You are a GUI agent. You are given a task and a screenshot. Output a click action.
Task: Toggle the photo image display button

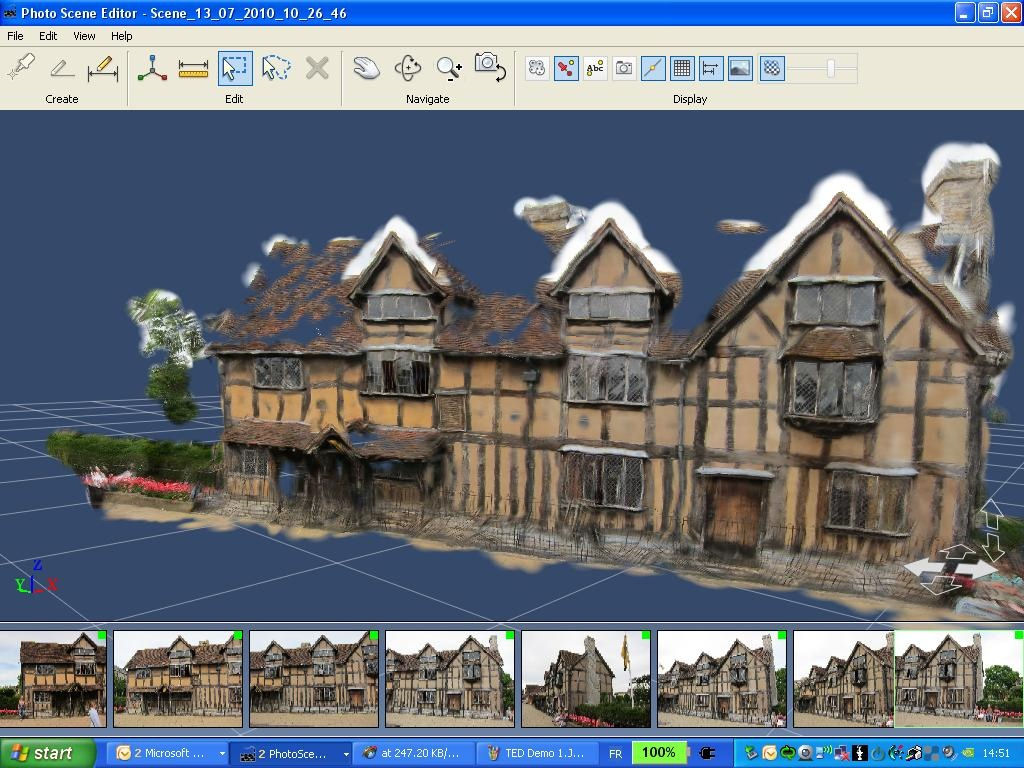tap(740, 68)
